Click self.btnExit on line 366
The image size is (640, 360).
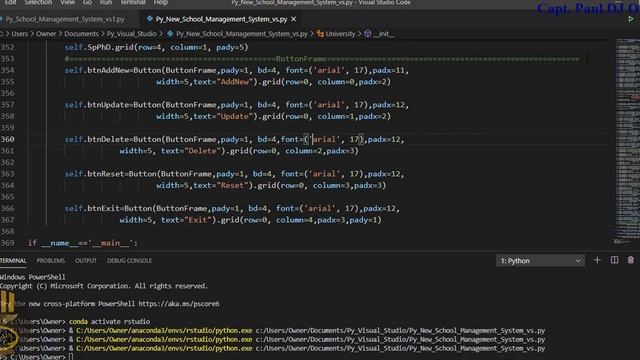tap(92, 208)
